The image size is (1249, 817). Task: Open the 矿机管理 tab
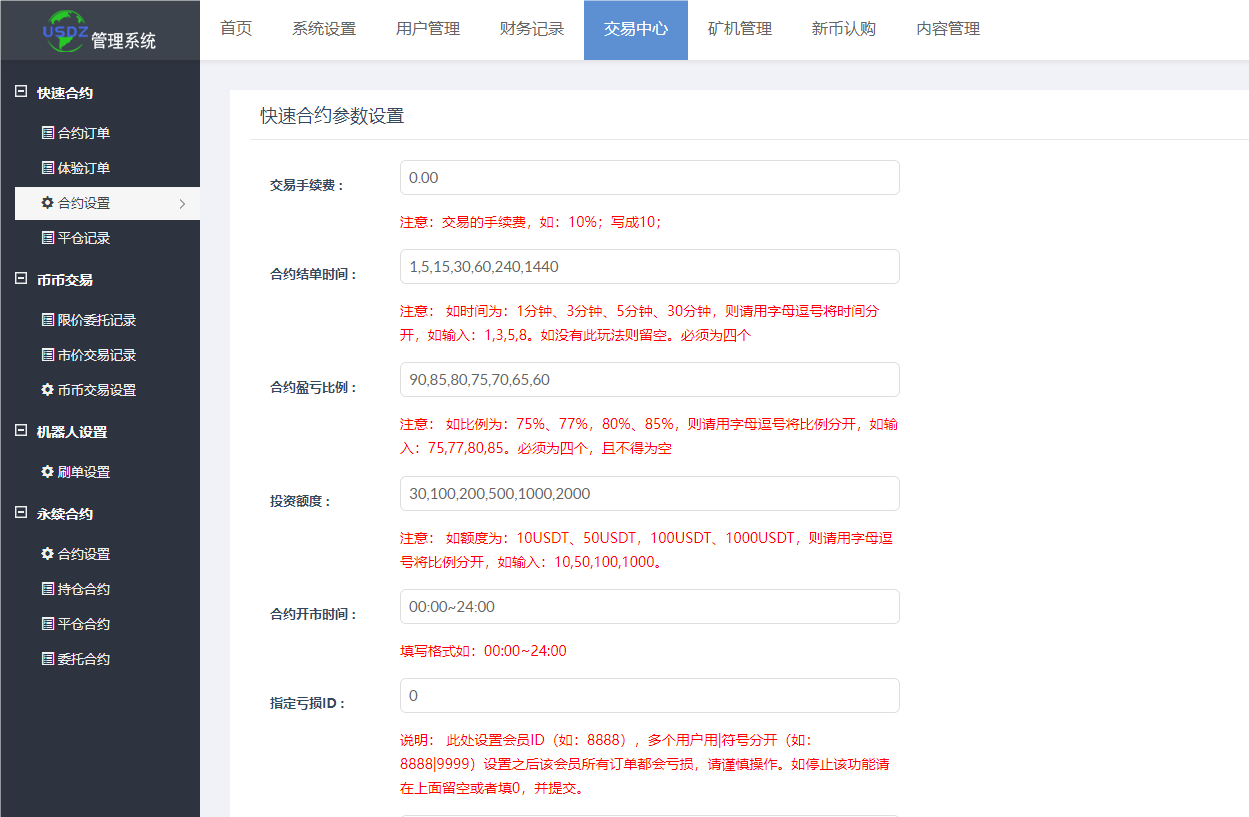[739, 29]
